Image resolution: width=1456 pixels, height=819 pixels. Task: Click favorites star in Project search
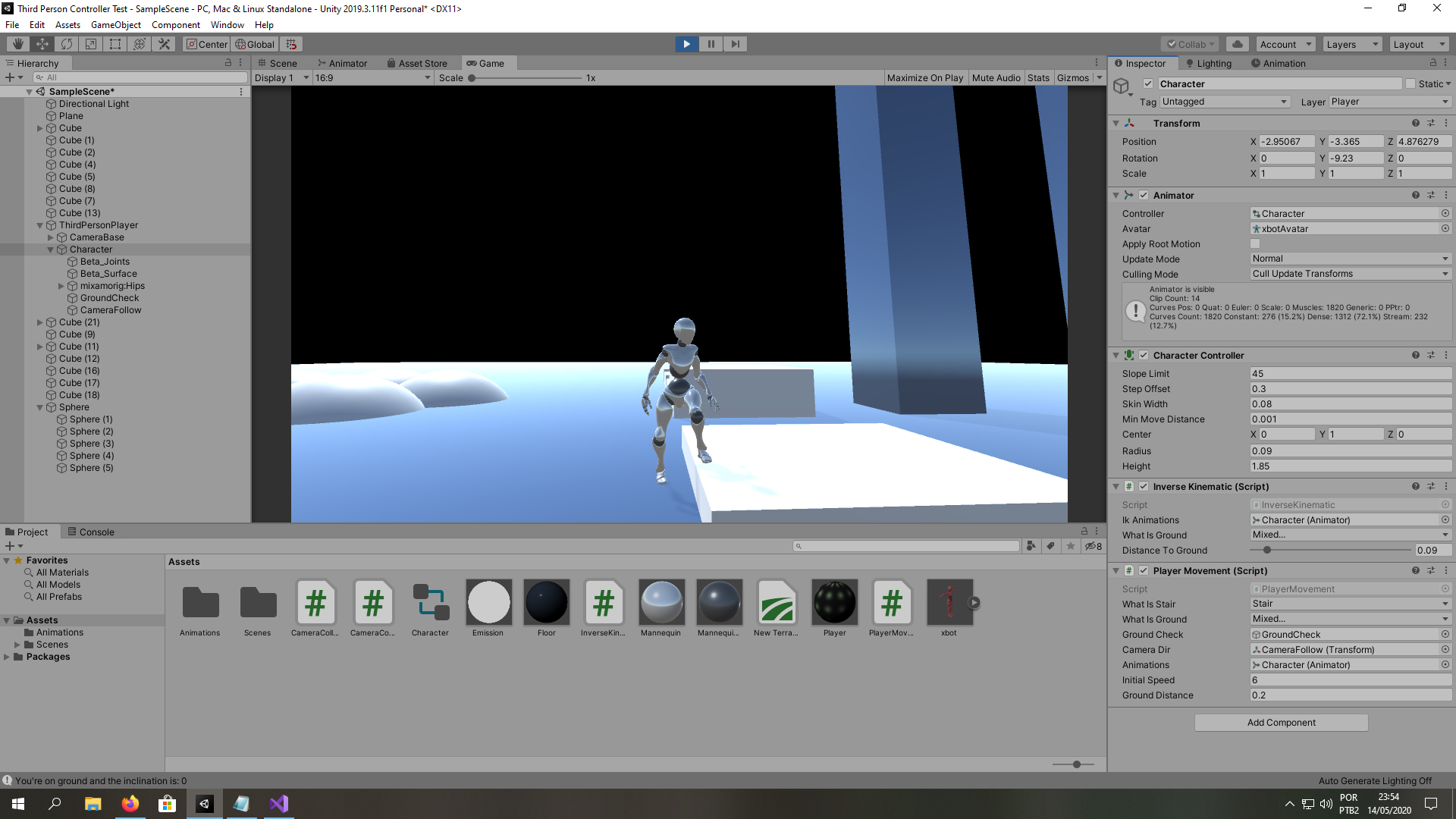click(x=1070, y=546)
